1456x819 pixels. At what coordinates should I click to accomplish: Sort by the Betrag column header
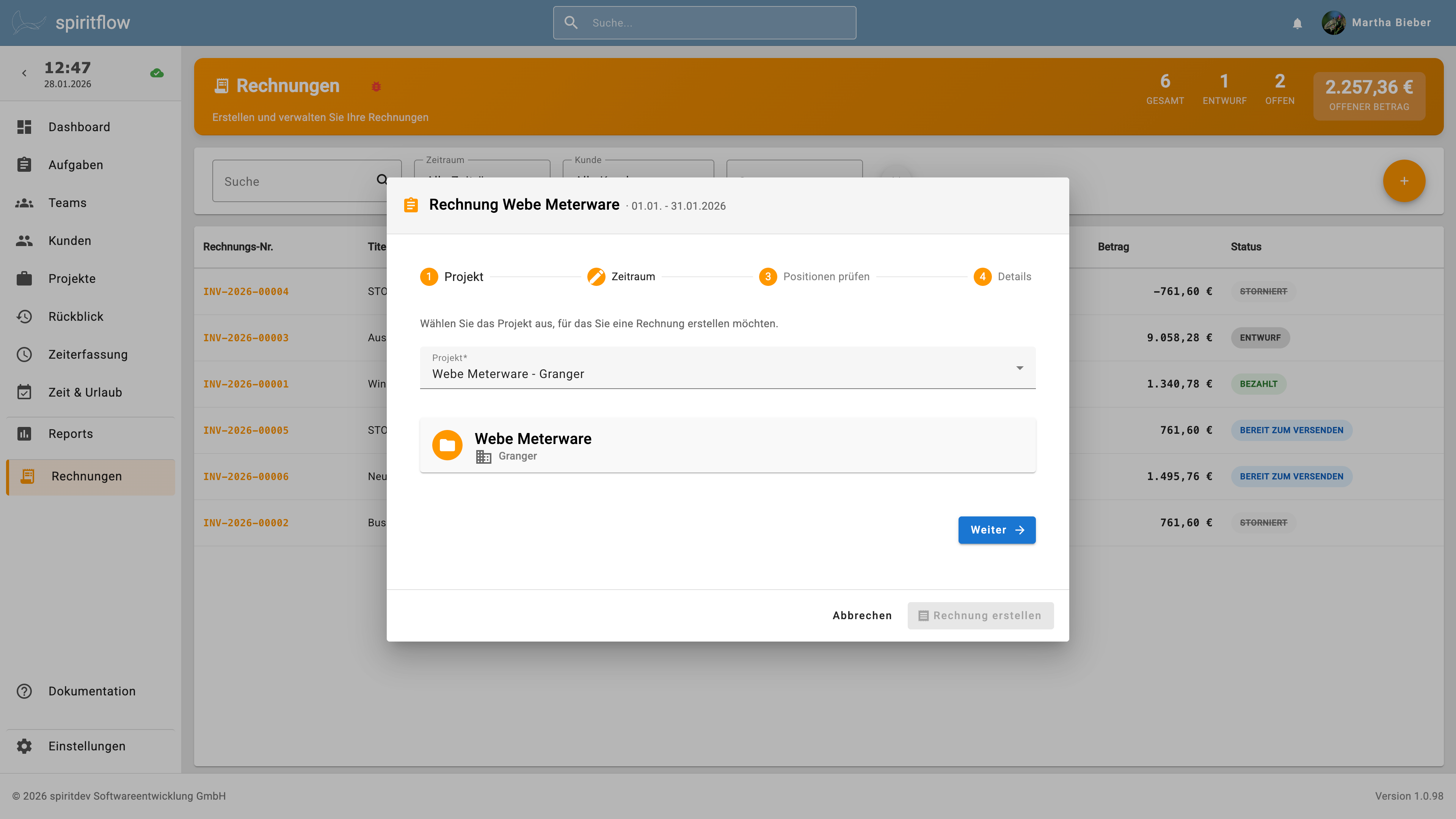coord(1113,246)
